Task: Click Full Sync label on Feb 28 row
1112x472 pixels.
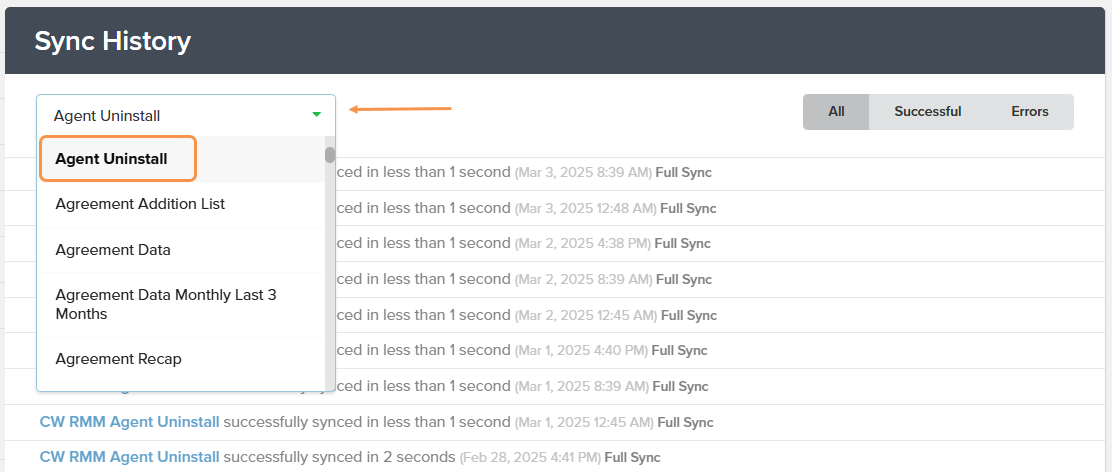Action: [x=632, y=458]
